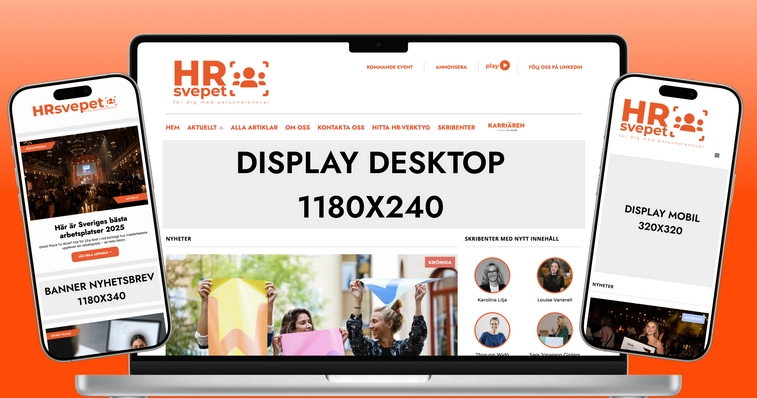Open the HEM menu item
The height and width of the screenshot is (398, 757).
pyautogui.click(x=172, y=128)
